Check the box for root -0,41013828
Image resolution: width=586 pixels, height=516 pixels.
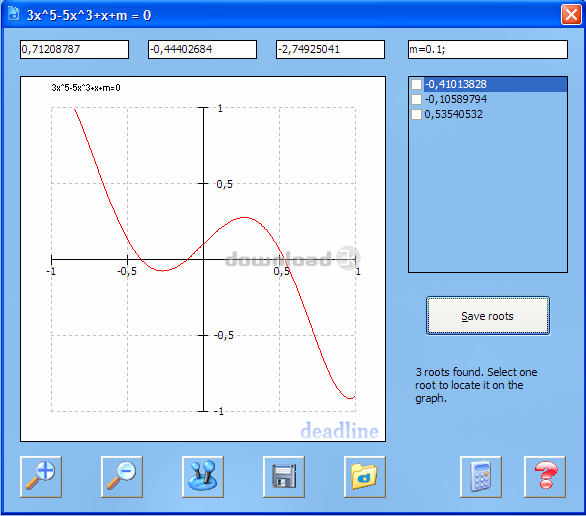[x=416, y=84]
